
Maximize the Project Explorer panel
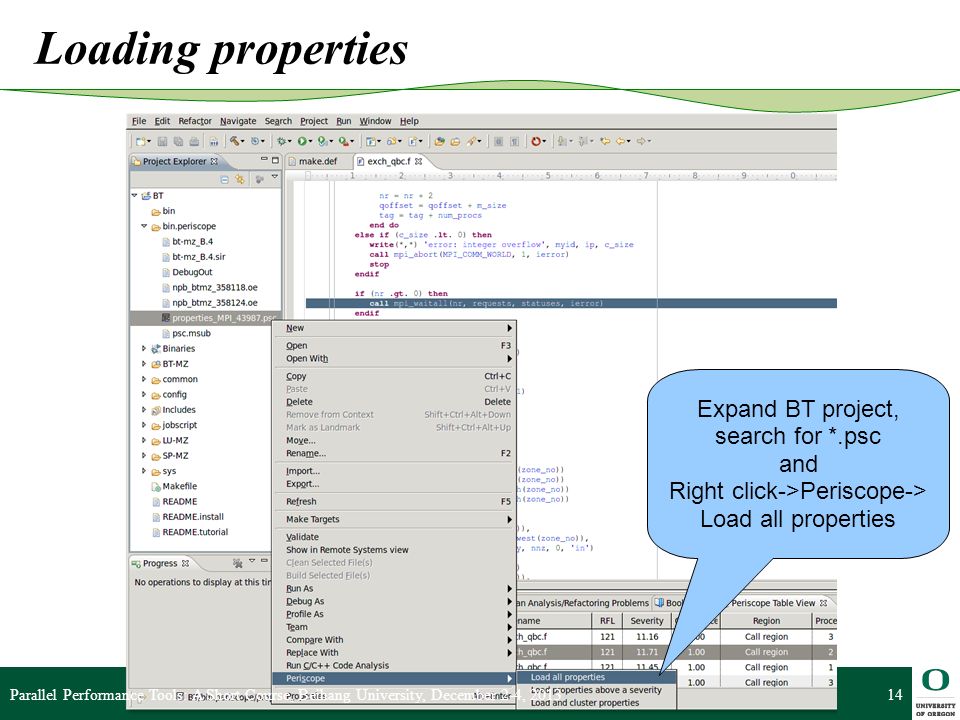click(276, 160)
